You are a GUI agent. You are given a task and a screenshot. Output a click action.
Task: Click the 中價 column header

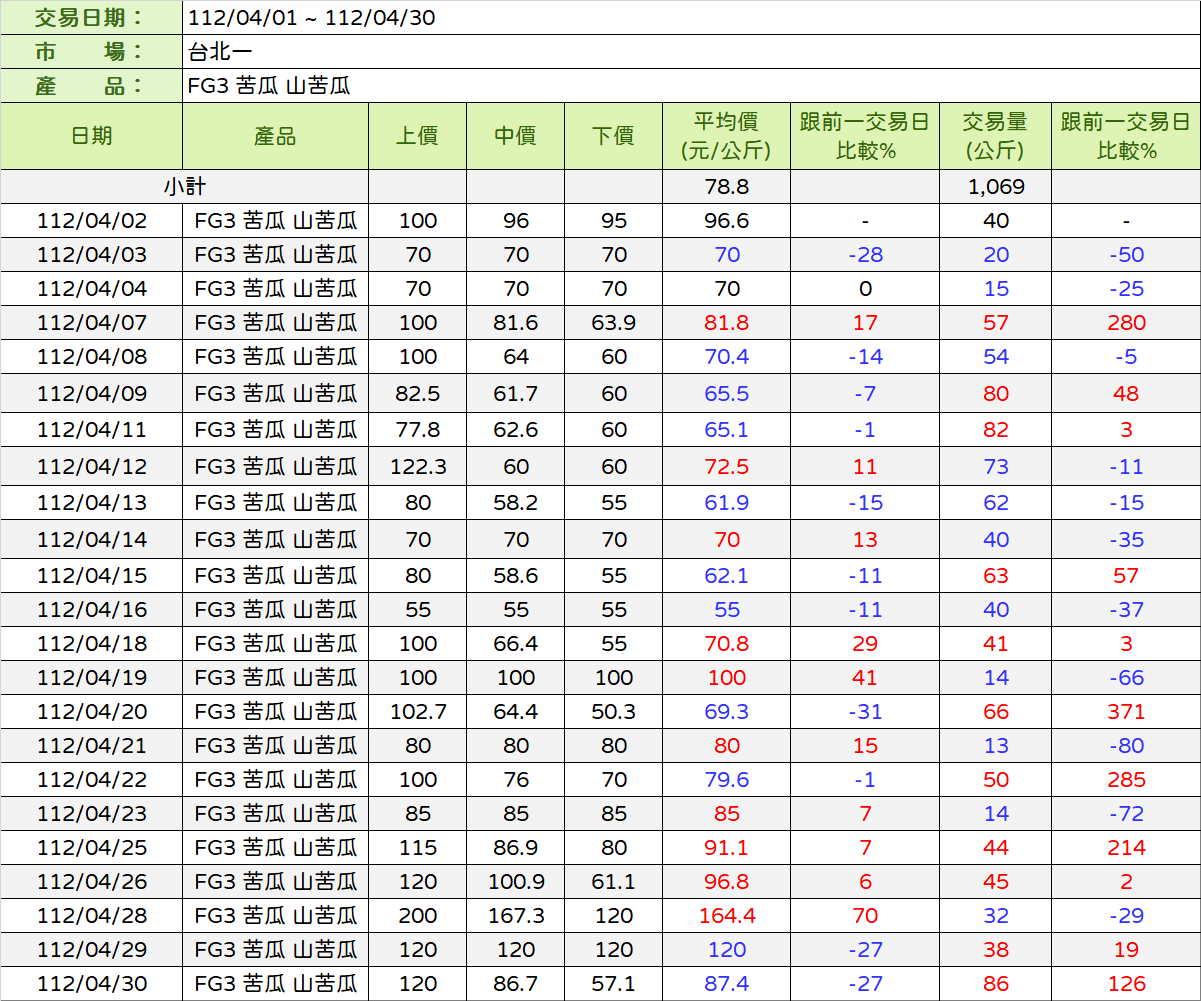[x=515, y=136]
